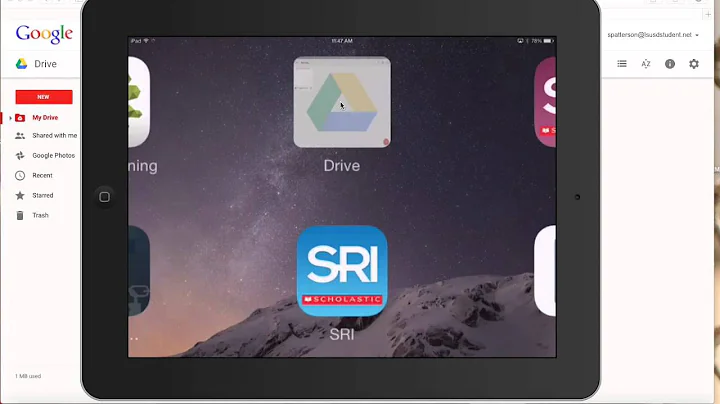This screenshot has width=720, height=404.
Task: Click the Trash bin icon
Action: [x=20, y=215]
